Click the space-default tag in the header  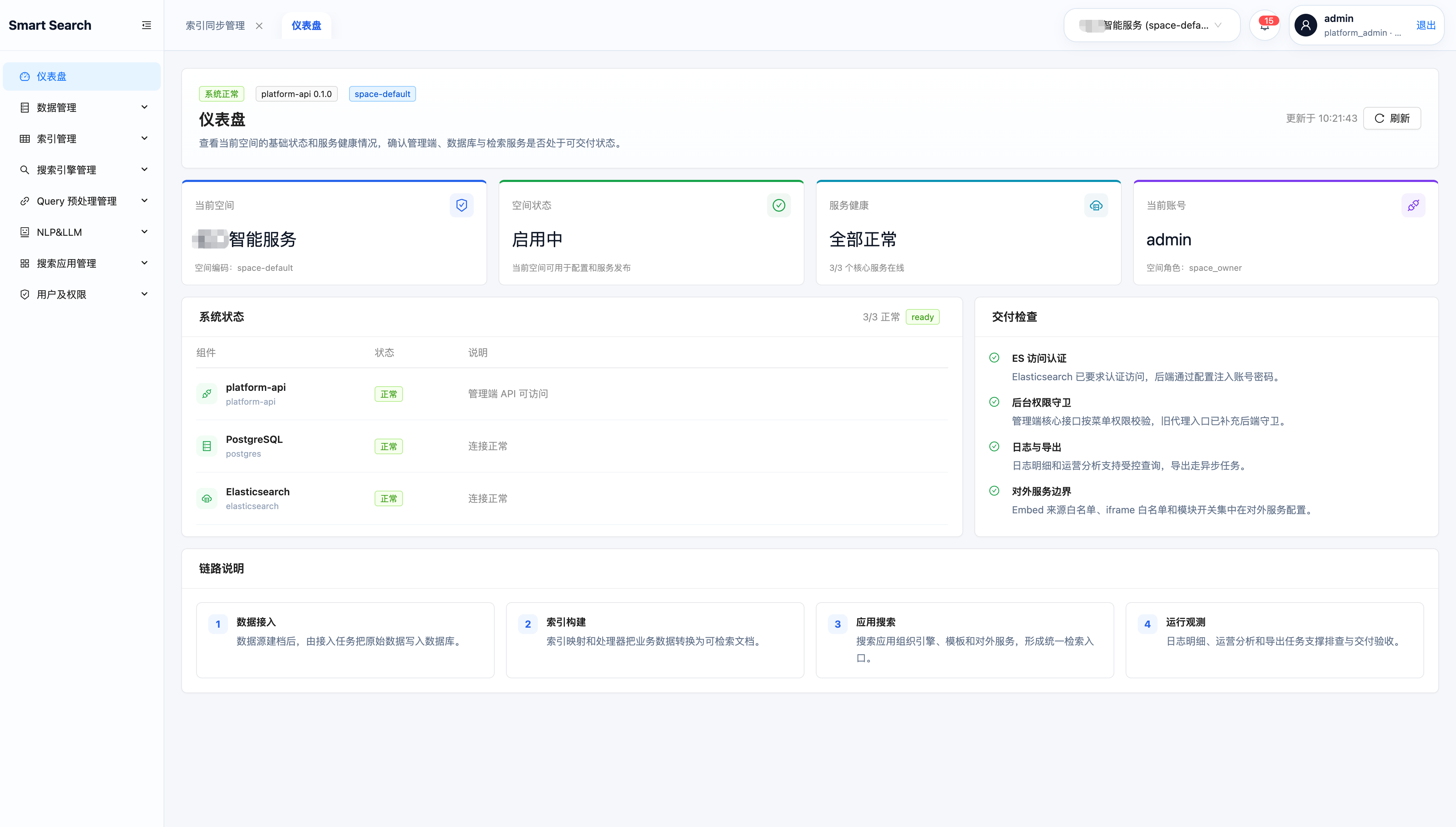click(x=382, y=94)
